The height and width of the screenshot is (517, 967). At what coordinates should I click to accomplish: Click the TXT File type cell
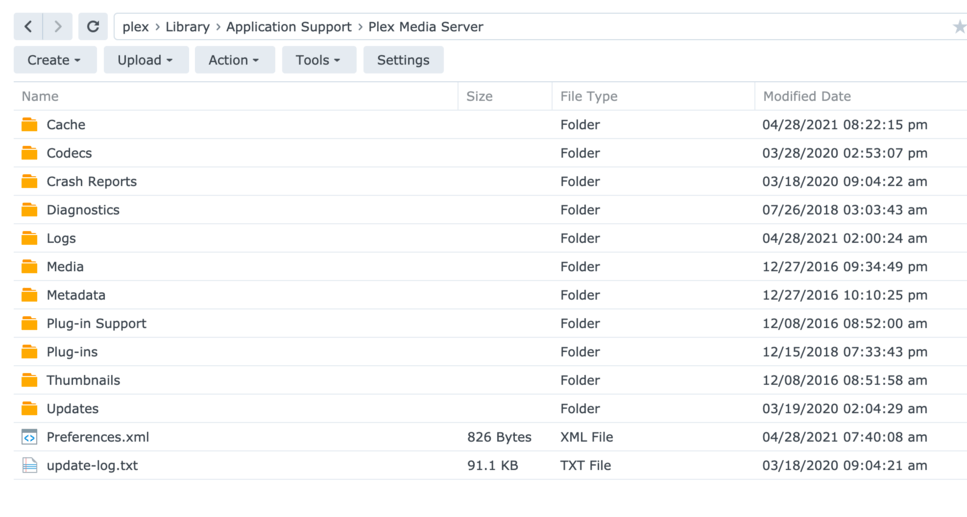(x=585, y=465)
